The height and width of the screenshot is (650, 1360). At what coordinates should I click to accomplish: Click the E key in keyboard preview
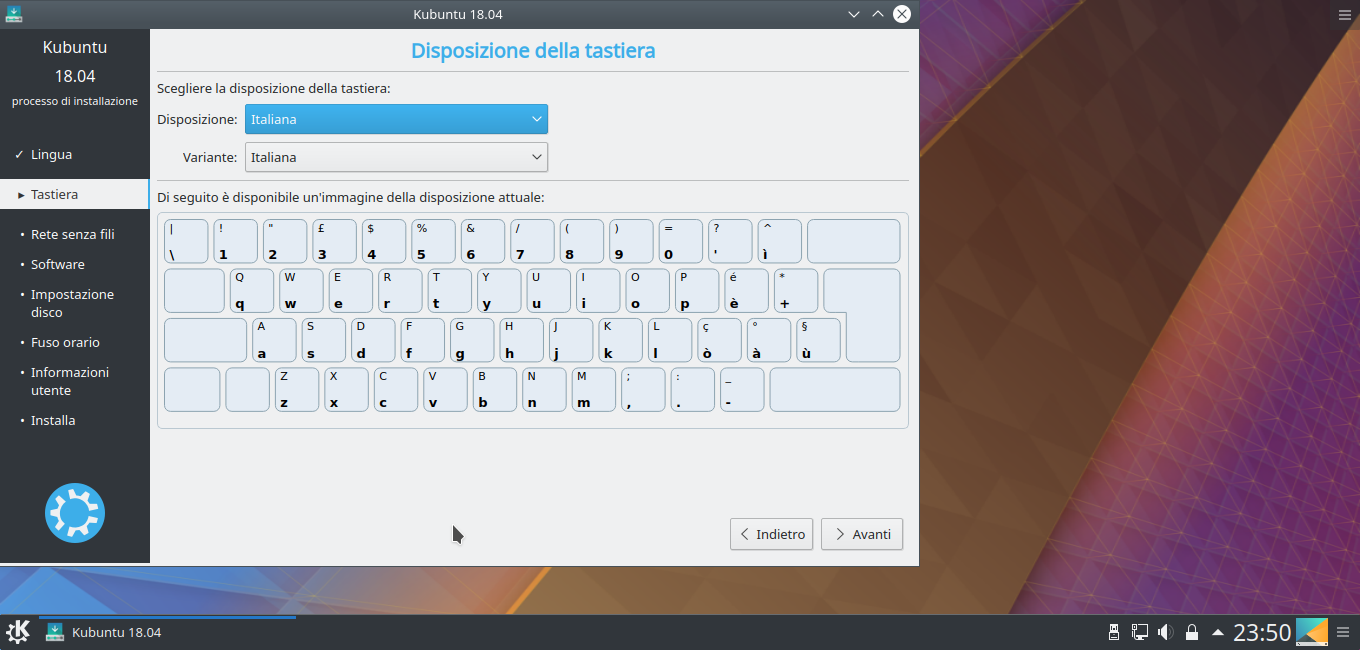[350, 291]
